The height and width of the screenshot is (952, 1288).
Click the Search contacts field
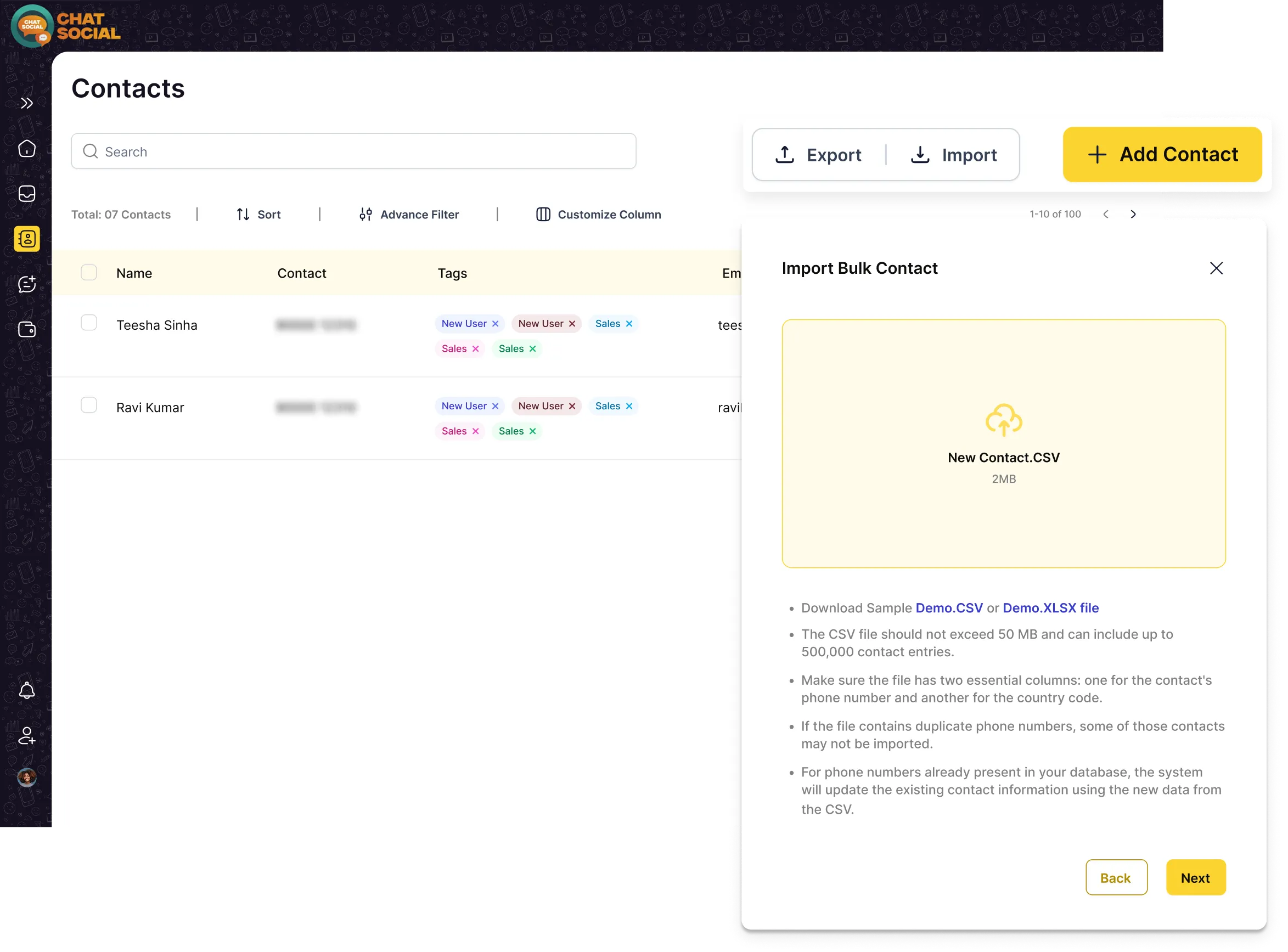353,151
